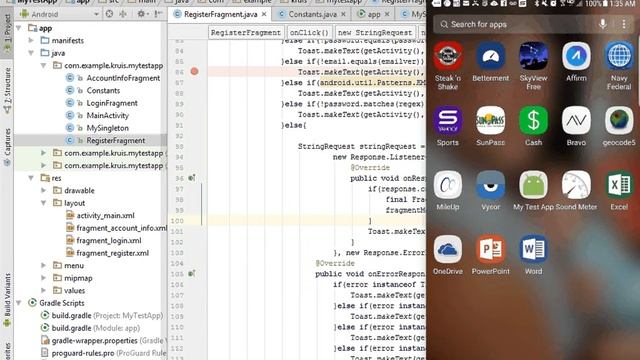Collapse the java folder
The image size is (640, 360).
tap(31, 53)
